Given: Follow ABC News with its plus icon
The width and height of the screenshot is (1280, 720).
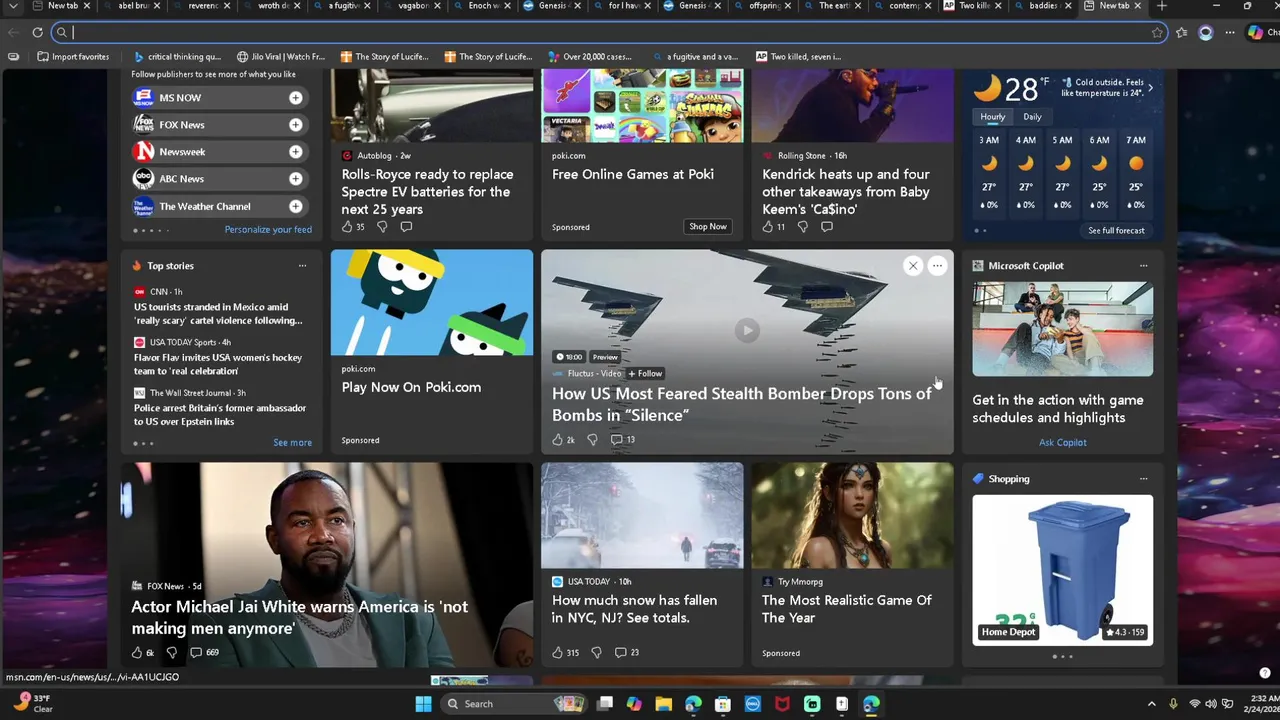Looking at the screenshot, I should (296, 179).
